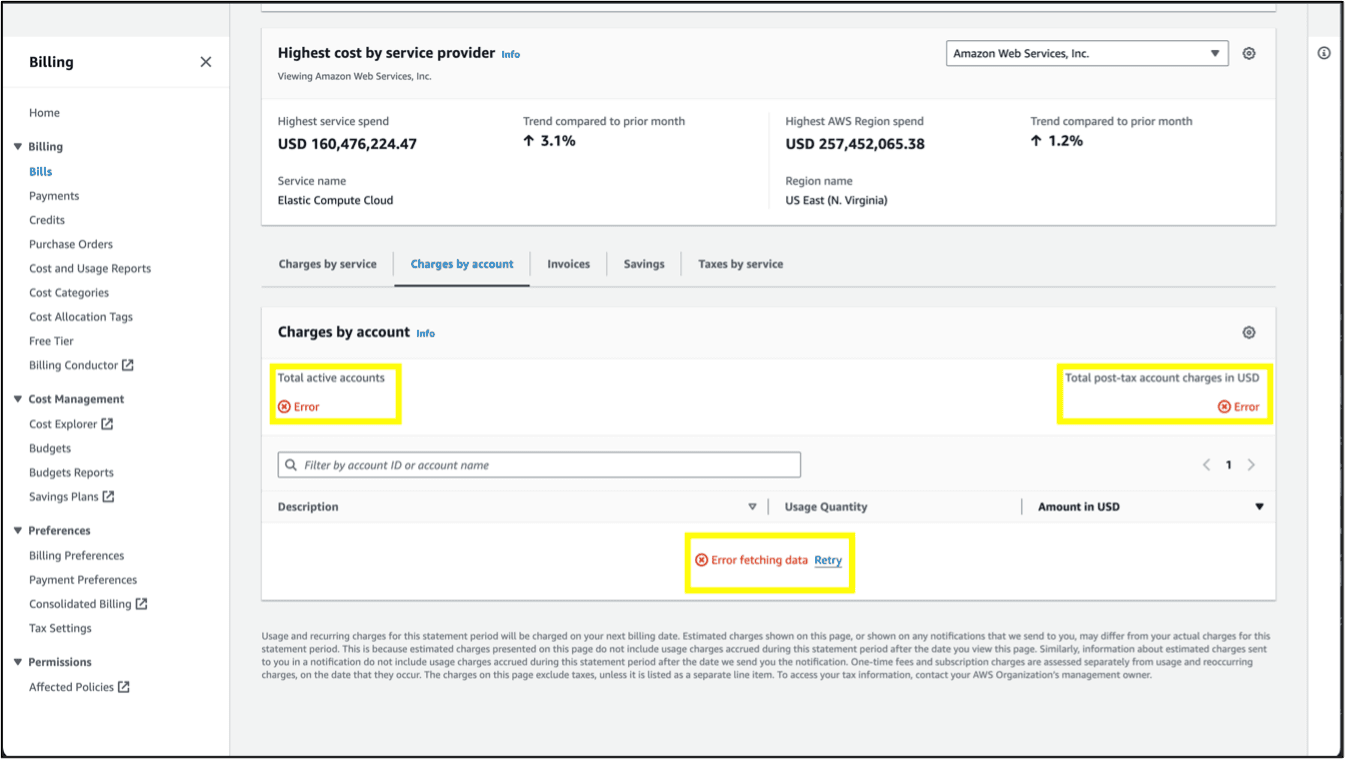Open the Invoices tab

point(569,264)
